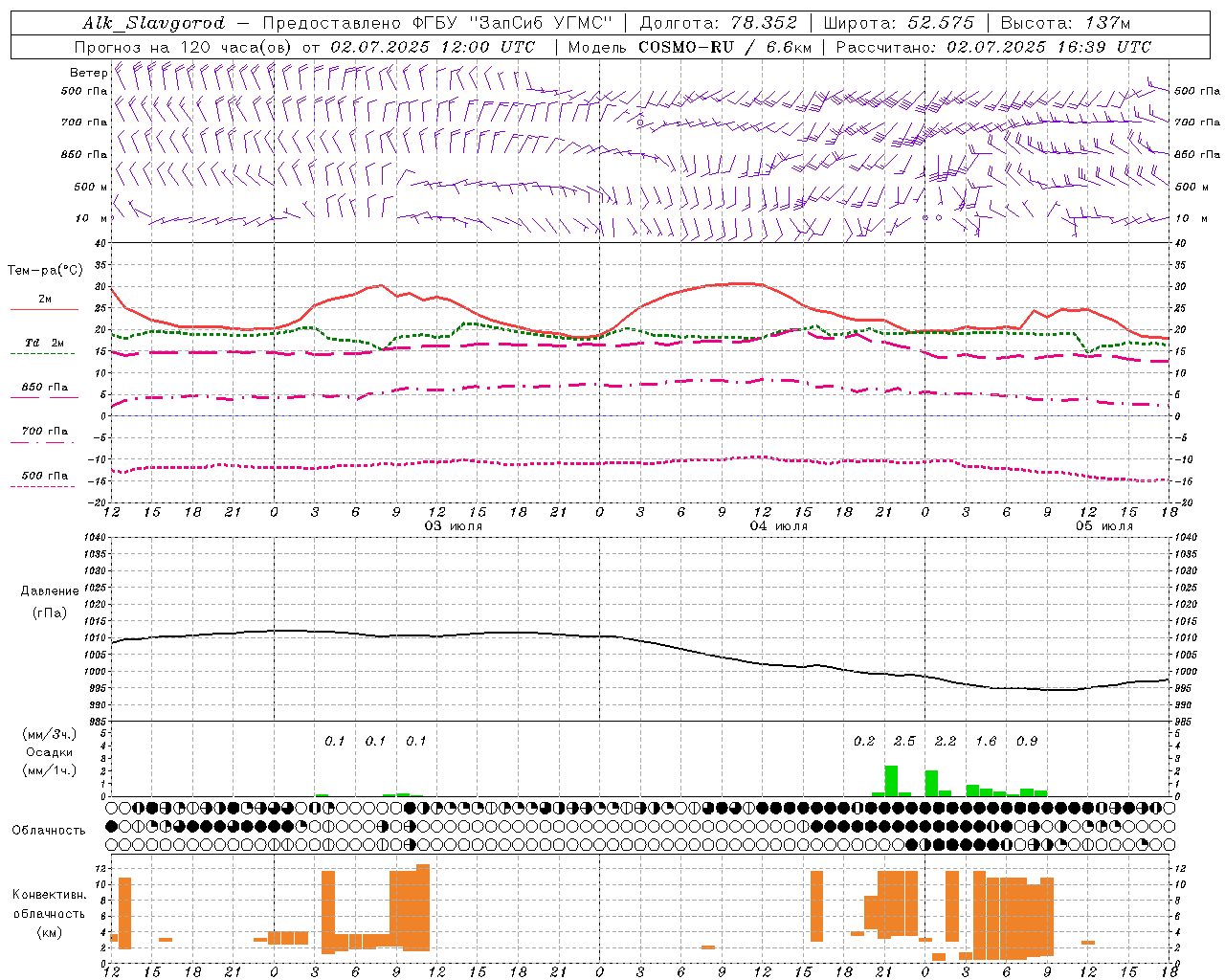Select the Alk_Slavgorod station title
The height and width of the screenshot is (980, 1225).
(154, 23)
